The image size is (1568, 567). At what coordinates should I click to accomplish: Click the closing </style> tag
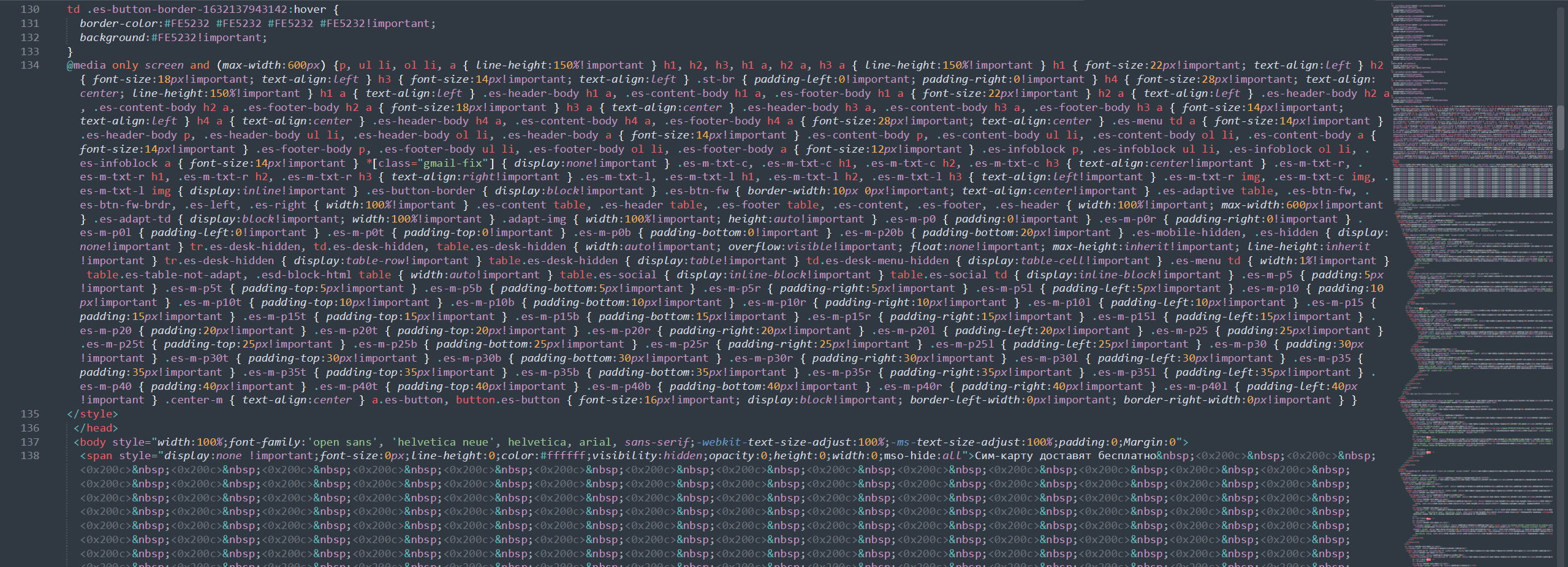point(93,414)
